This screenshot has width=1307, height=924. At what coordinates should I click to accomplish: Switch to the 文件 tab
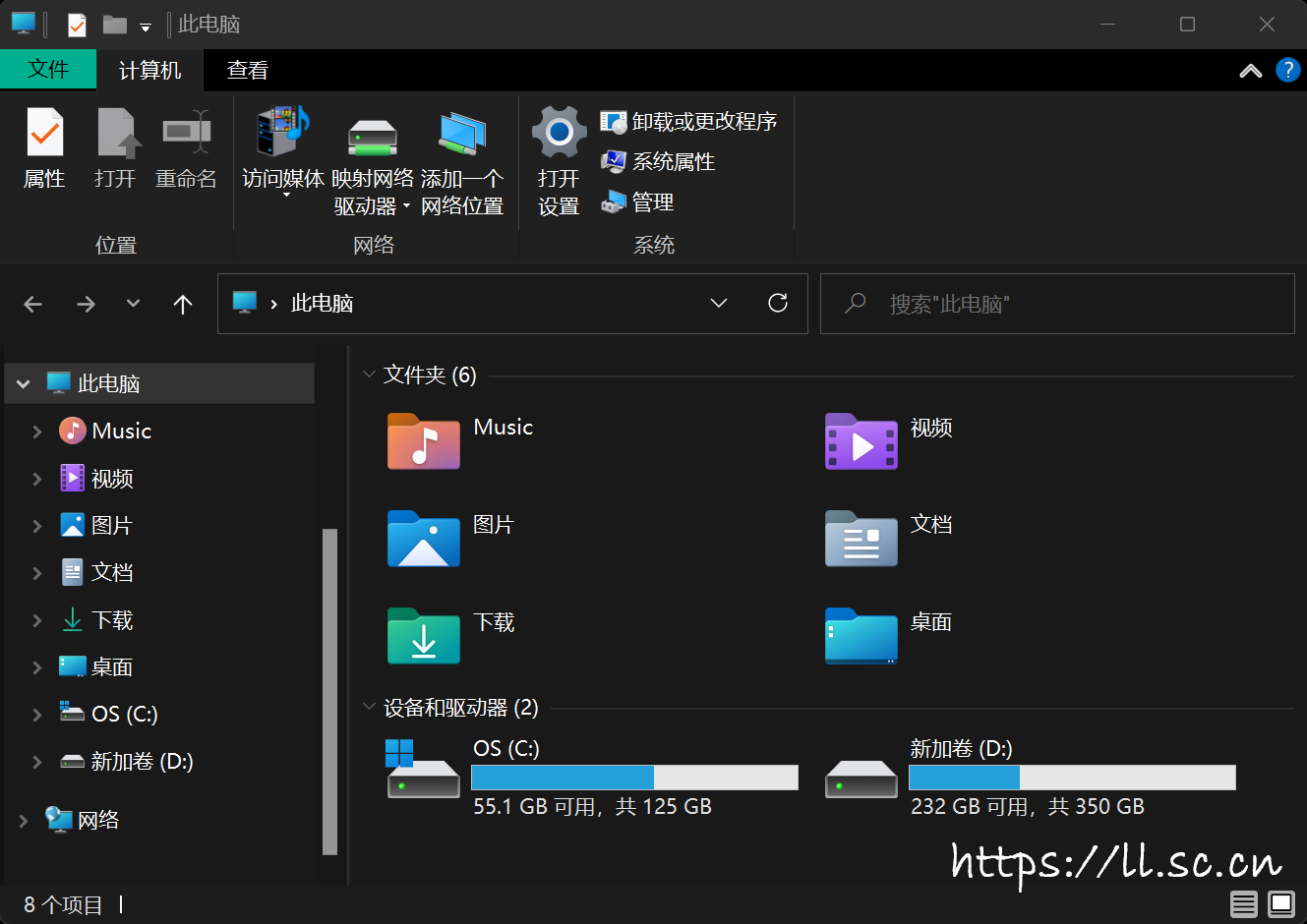tap(48, 70)
